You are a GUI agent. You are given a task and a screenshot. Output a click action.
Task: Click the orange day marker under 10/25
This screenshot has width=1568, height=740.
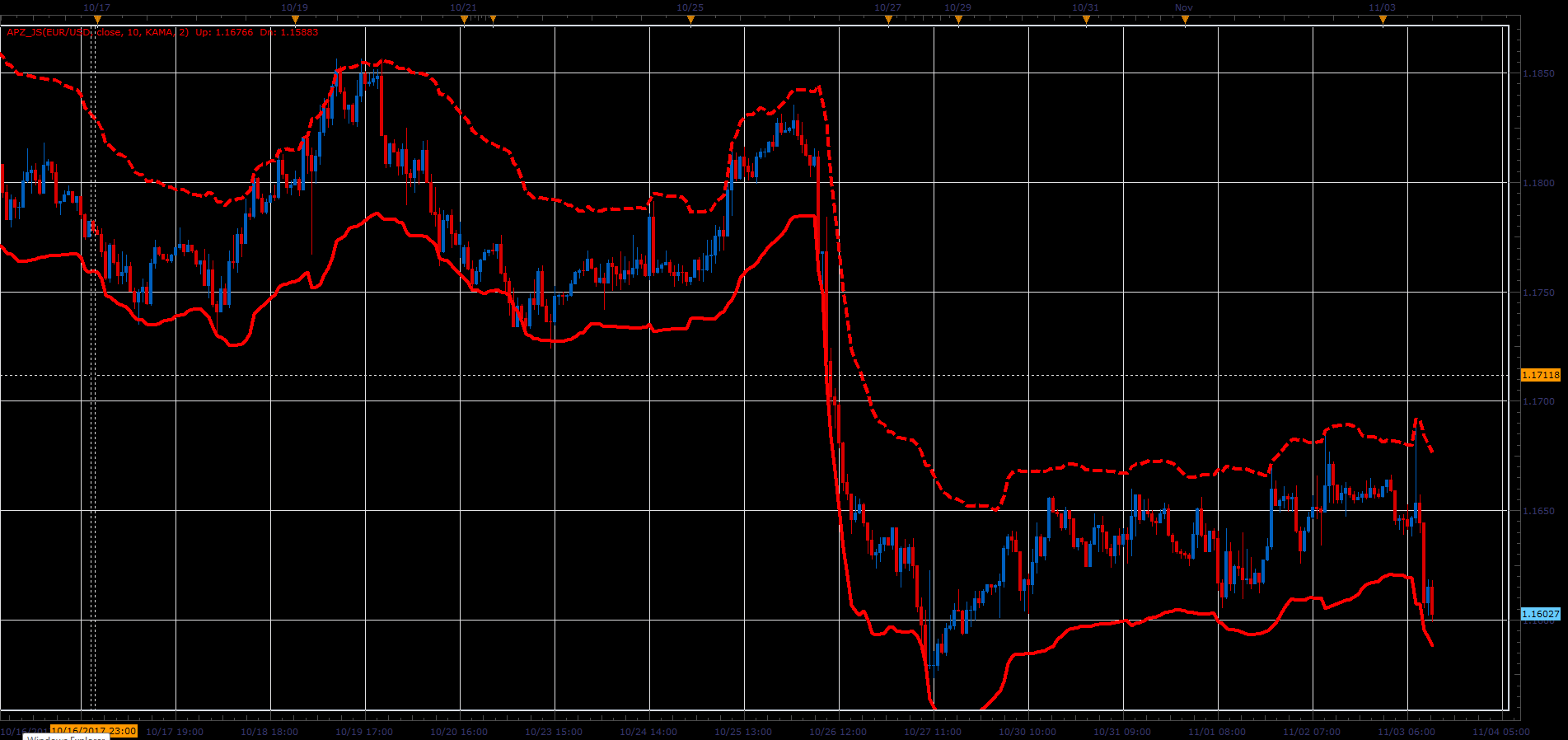pyautogui.click(x=690, y=19)
